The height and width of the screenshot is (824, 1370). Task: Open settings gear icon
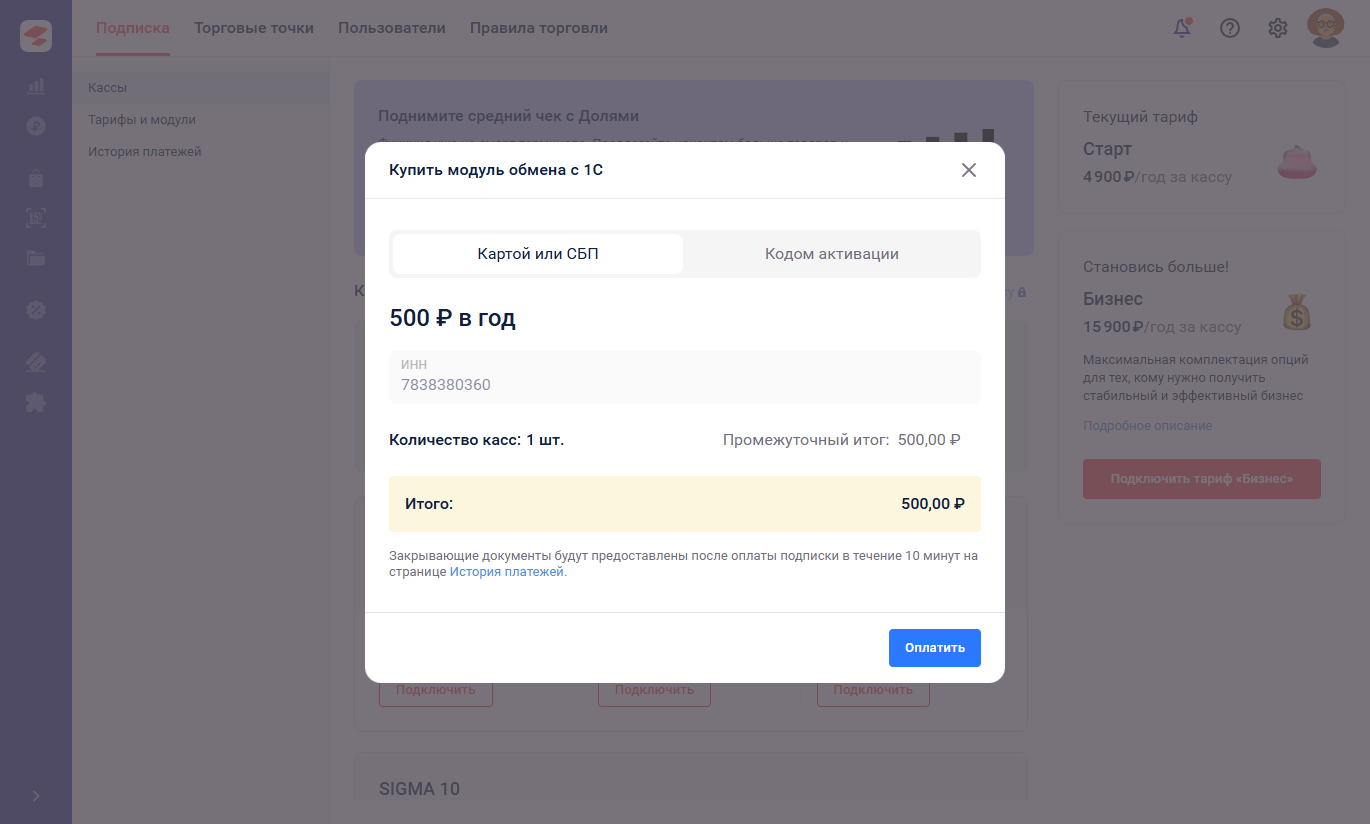(x=1278, y=28)
